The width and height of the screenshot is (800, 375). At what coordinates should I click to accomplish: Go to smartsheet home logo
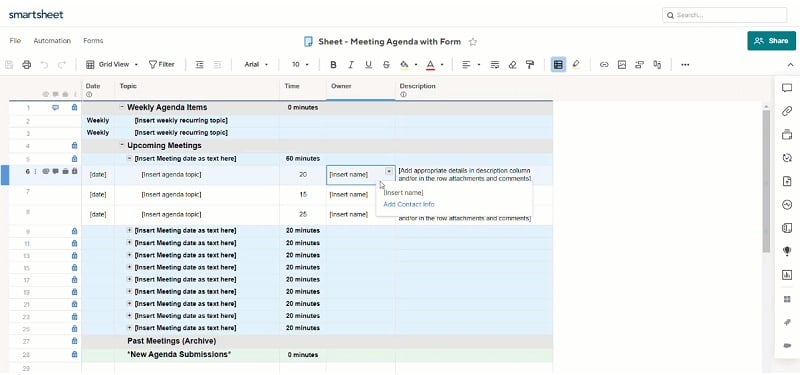tap(36, 14)
